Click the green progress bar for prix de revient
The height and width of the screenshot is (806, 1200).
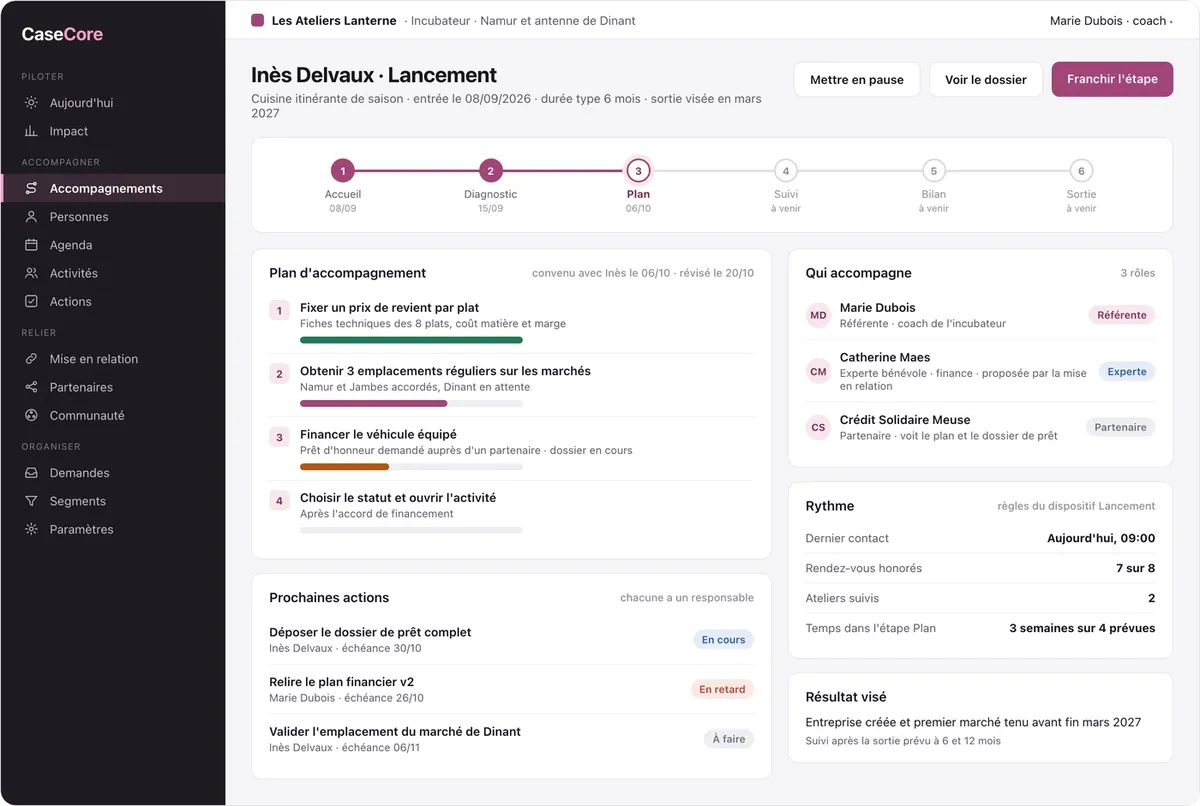pyautogui.click(x=411, y=340)
